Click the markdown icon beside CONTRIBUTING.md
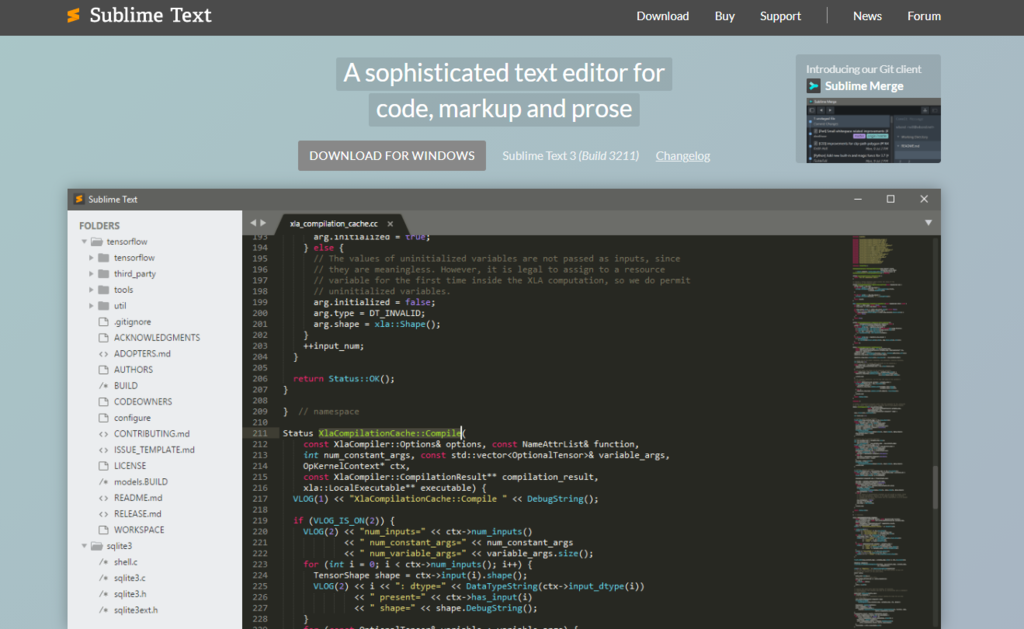 pos(103,433)
